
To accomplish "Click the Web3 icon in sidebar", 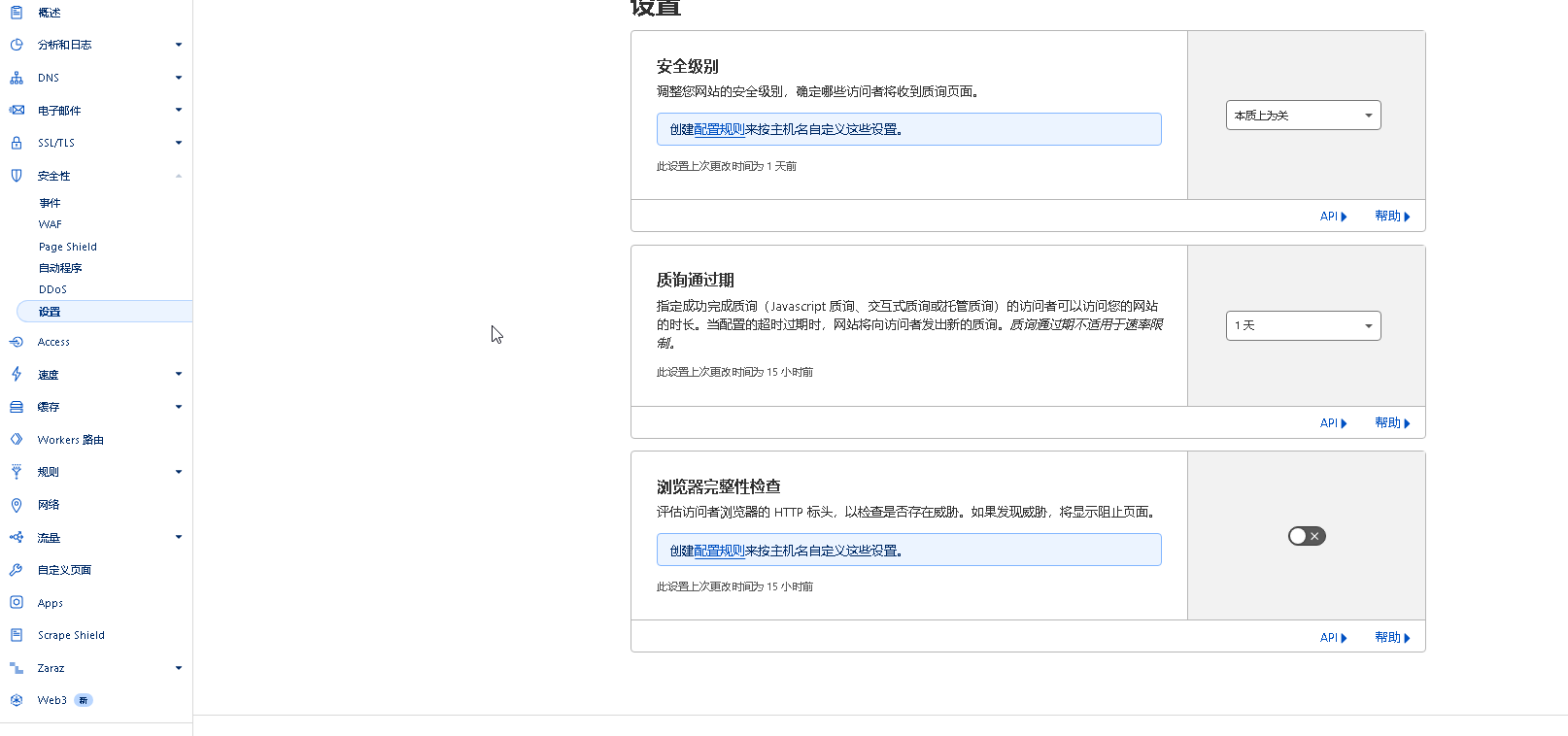I will (x=17, y=700).
